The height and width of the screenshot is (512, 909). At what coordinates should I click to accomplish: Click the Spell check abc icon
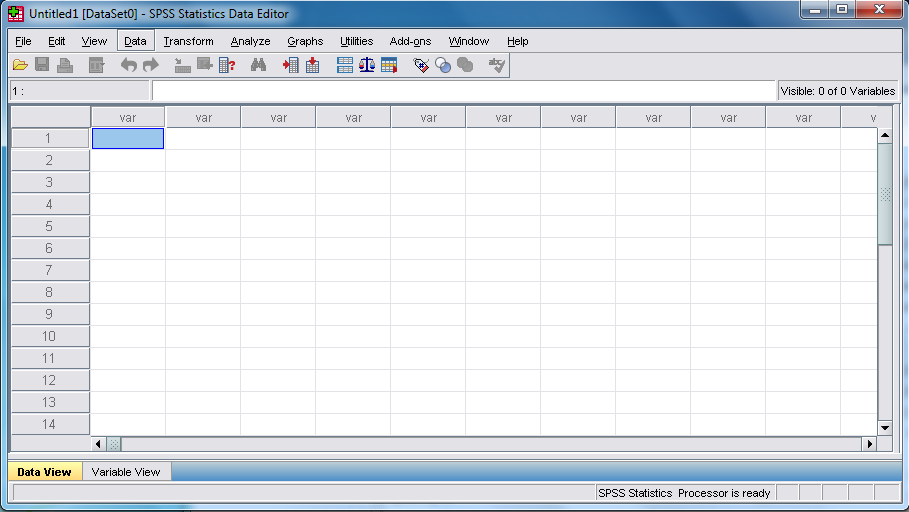(x=497, y=65)
